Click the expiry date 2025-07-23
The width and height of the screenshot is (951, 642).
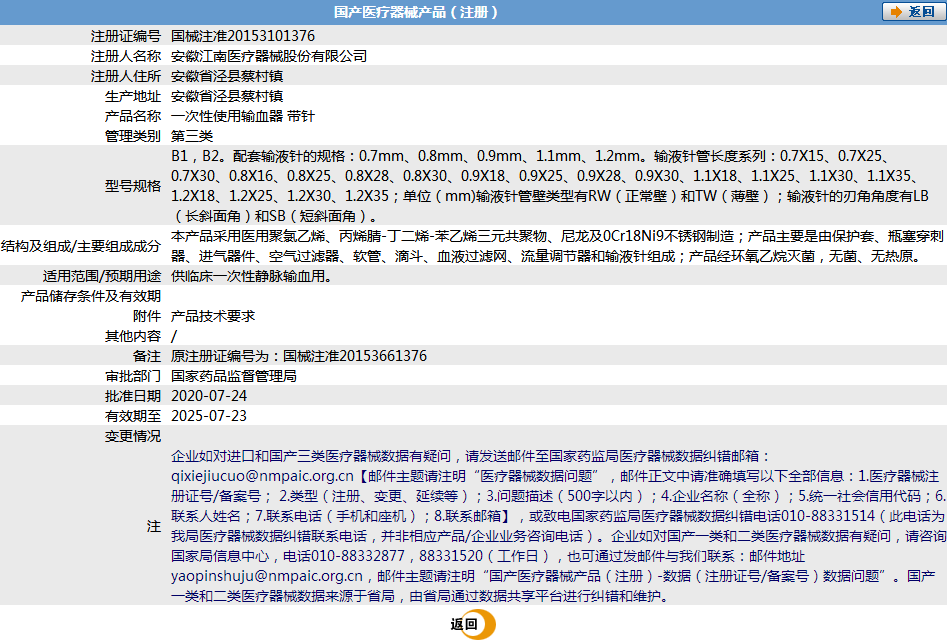pyautogui.click(x=209, y=416)
